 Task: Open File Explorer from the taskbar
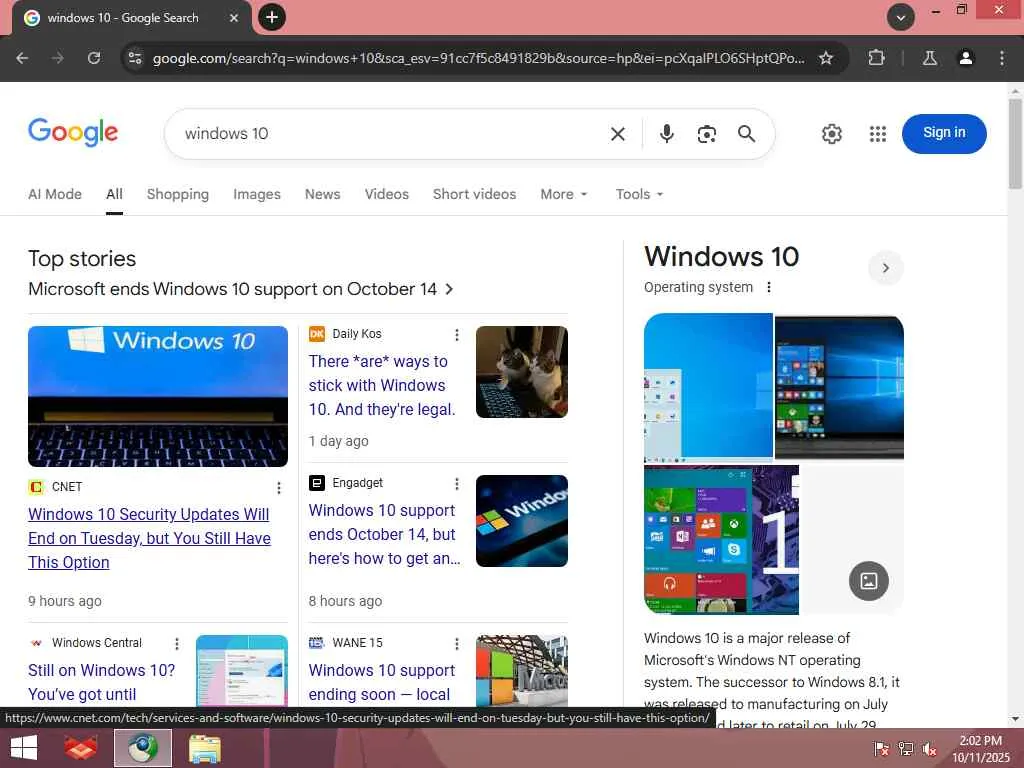coord(204,748)
